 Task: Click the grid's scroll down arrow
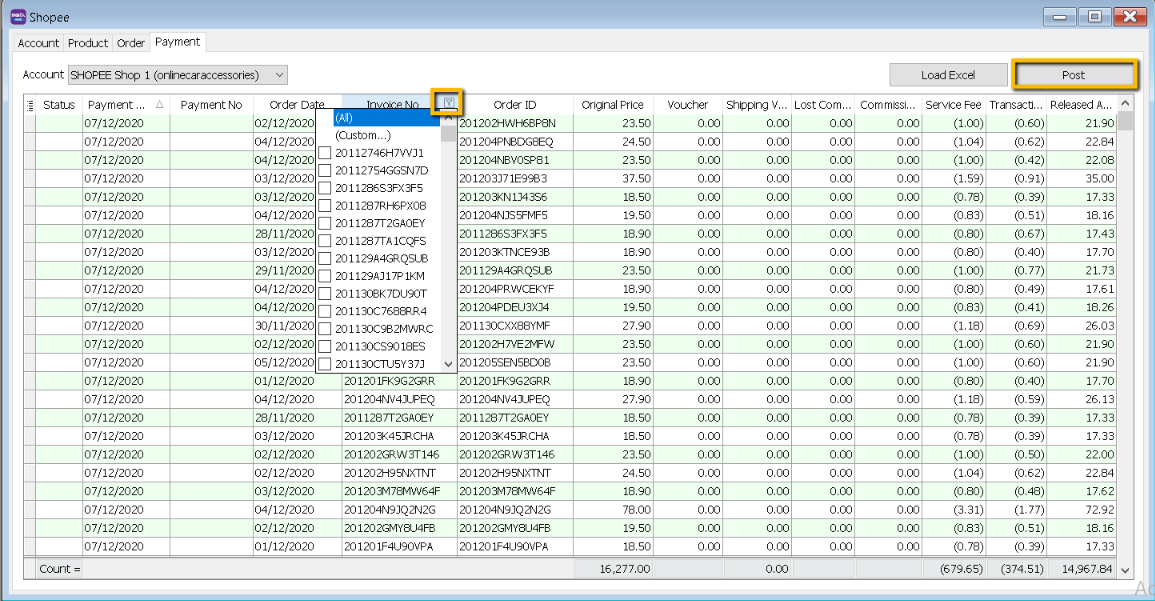pyautogui.click(x=1125, y=569)
